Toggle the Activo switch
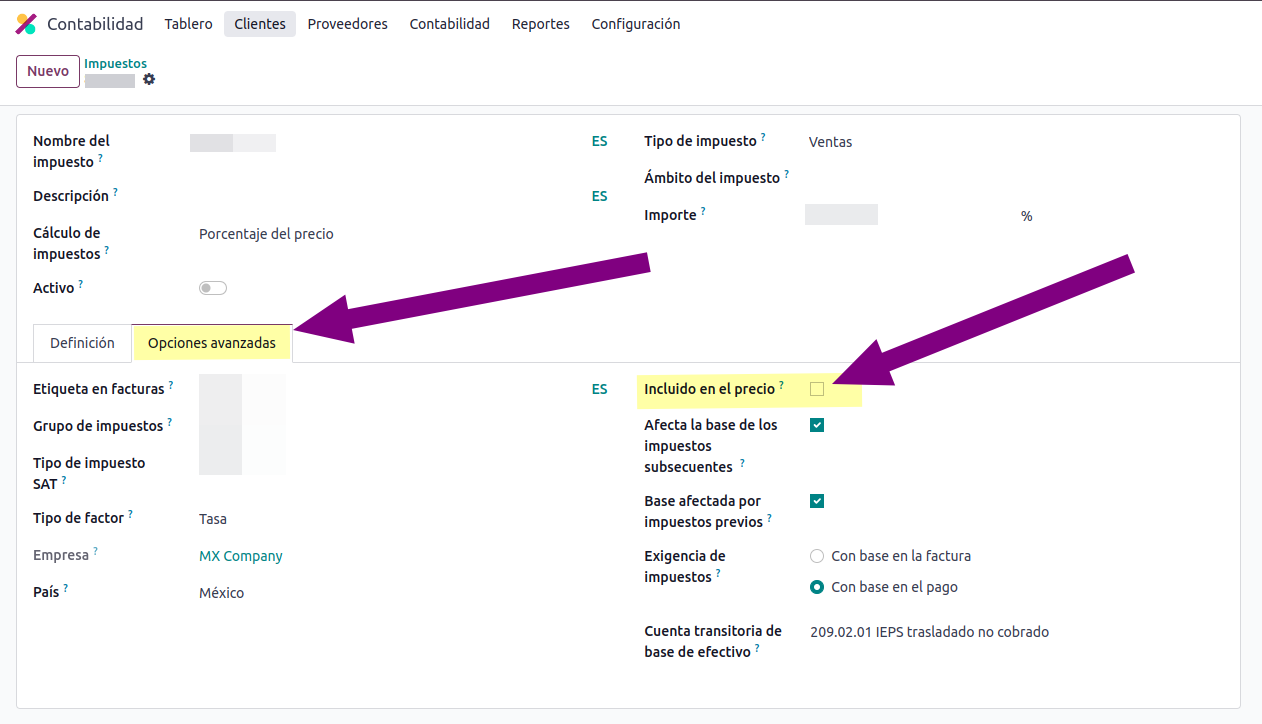The image size is (1262, 724). 213,288
